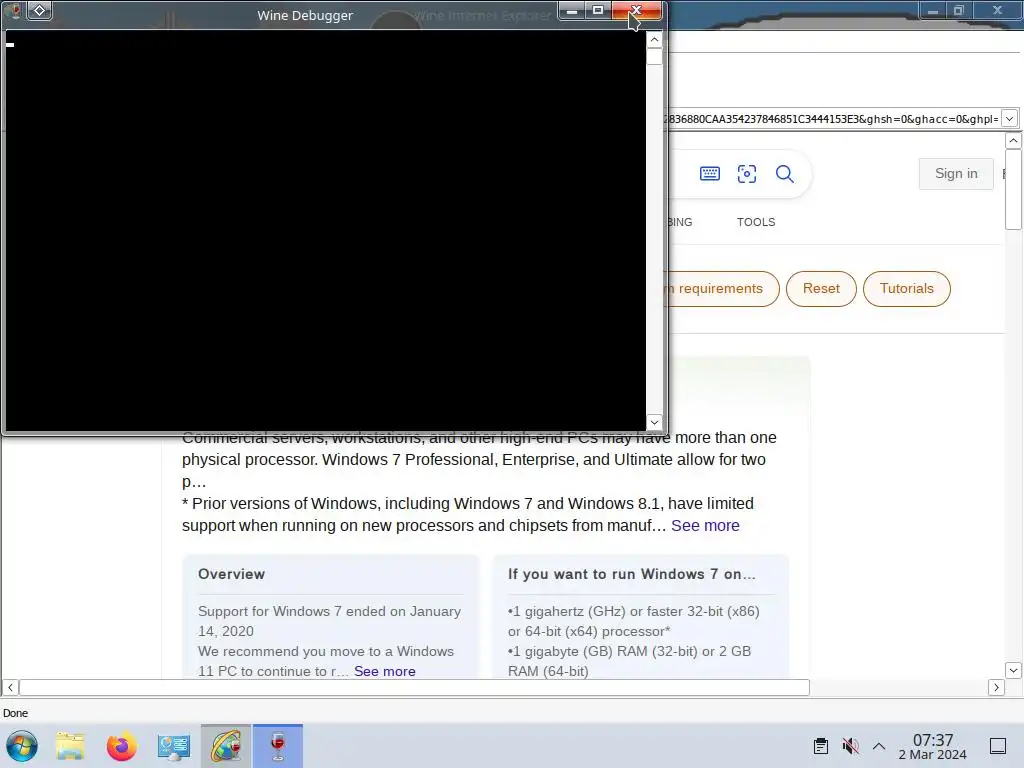The height and width of the screenshot is (768, 1024).
Task: Click the visual search camera icon
Action: (x=747, y=174)
